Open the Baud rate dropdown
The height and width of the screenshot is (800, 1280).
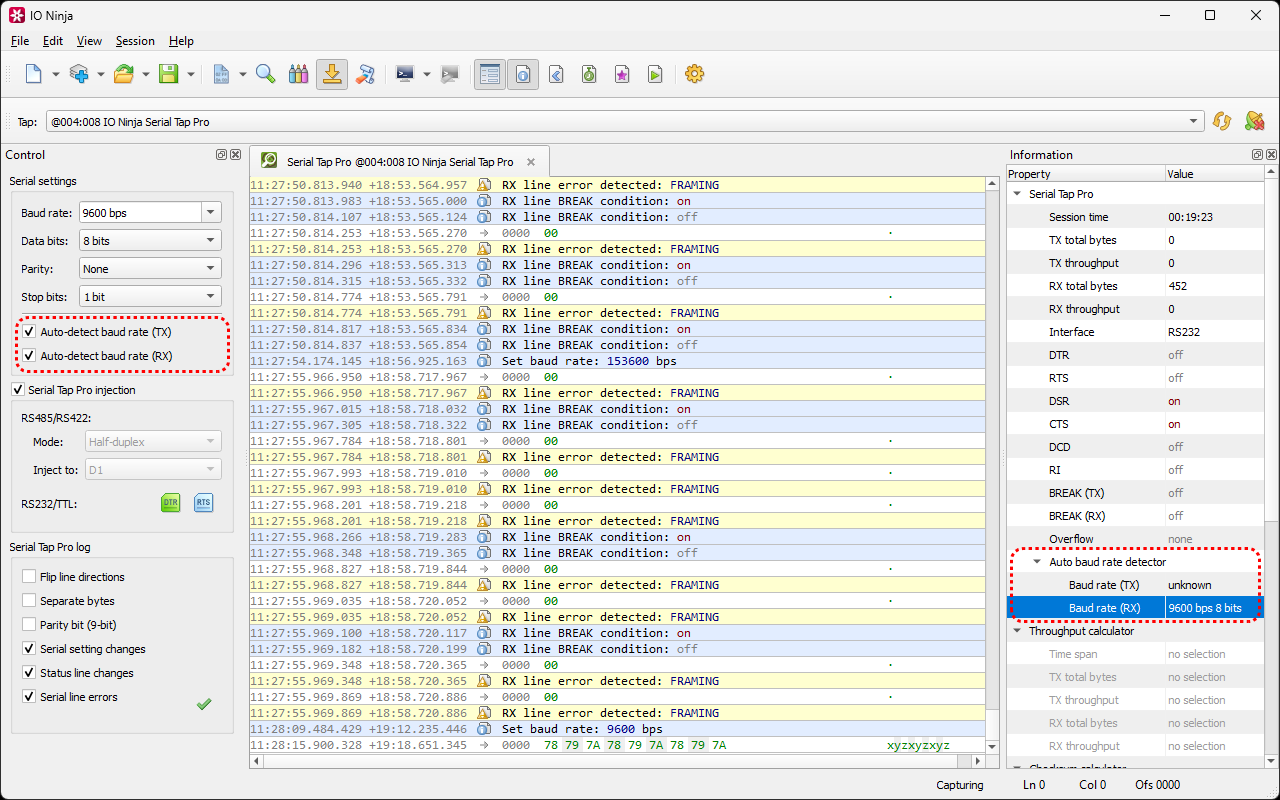point(210,213)
